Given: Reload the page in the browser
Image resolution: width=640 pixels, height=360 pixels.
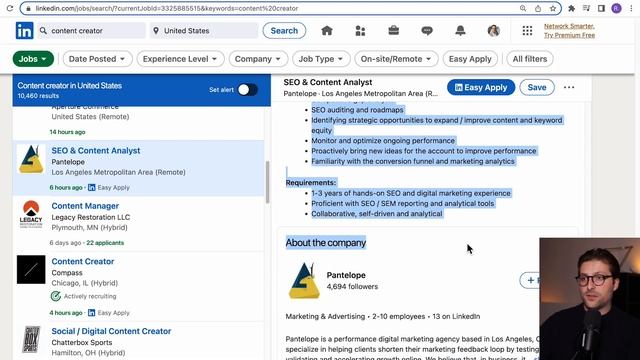Looking at the screenshot, I should pyautogui.click(x=10, y=8).
